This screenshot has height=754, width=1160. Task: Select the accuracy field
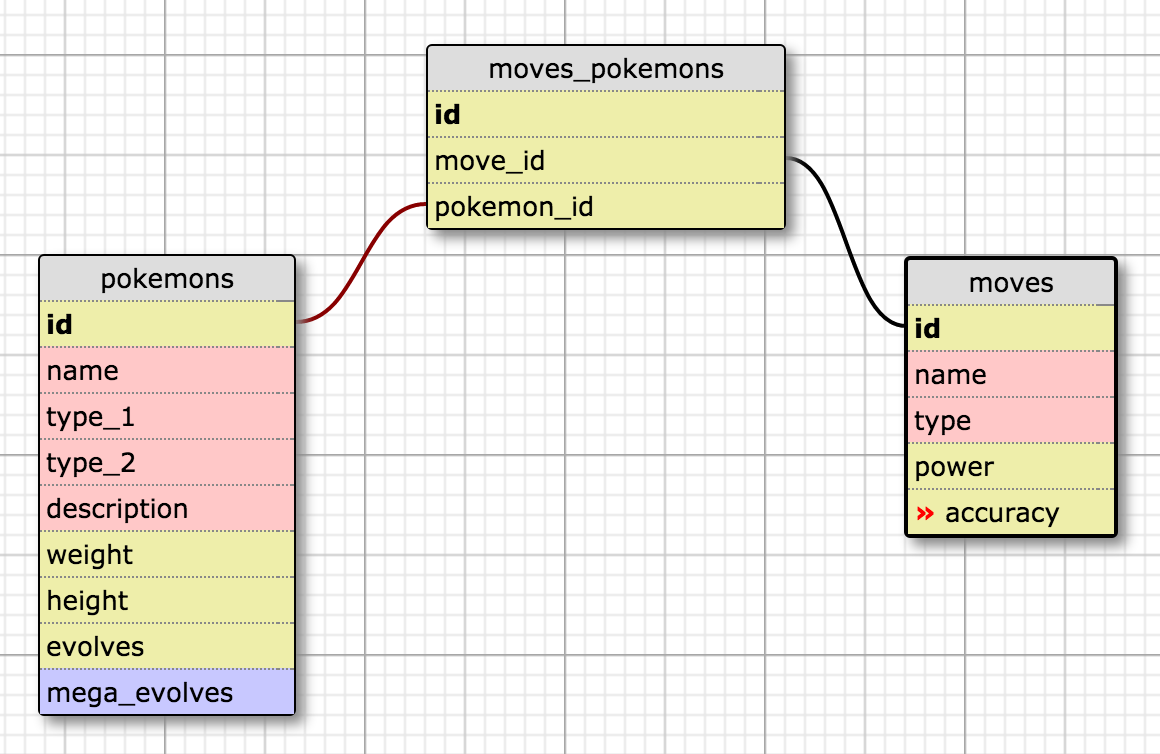coord(1011,512)
